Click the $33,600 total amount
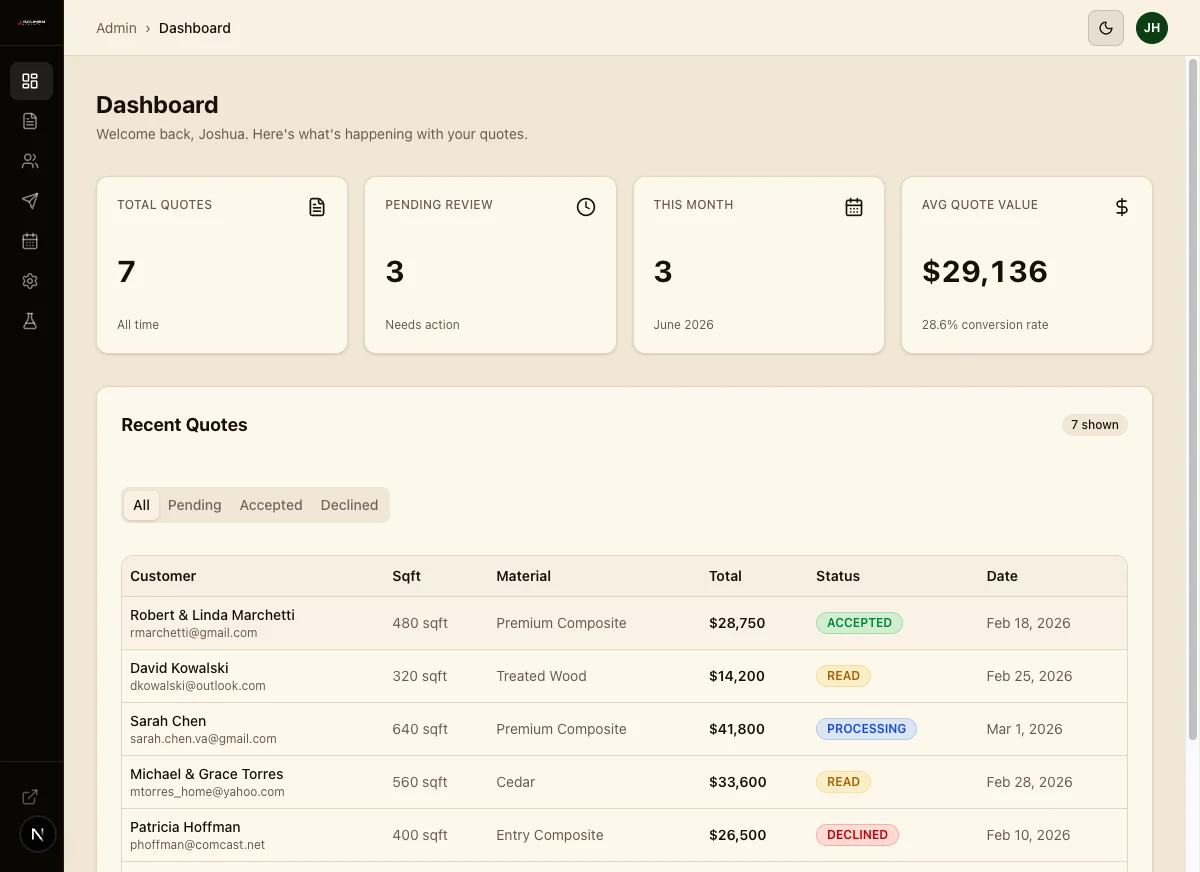The image size is (1200, 872). (738, 782)
